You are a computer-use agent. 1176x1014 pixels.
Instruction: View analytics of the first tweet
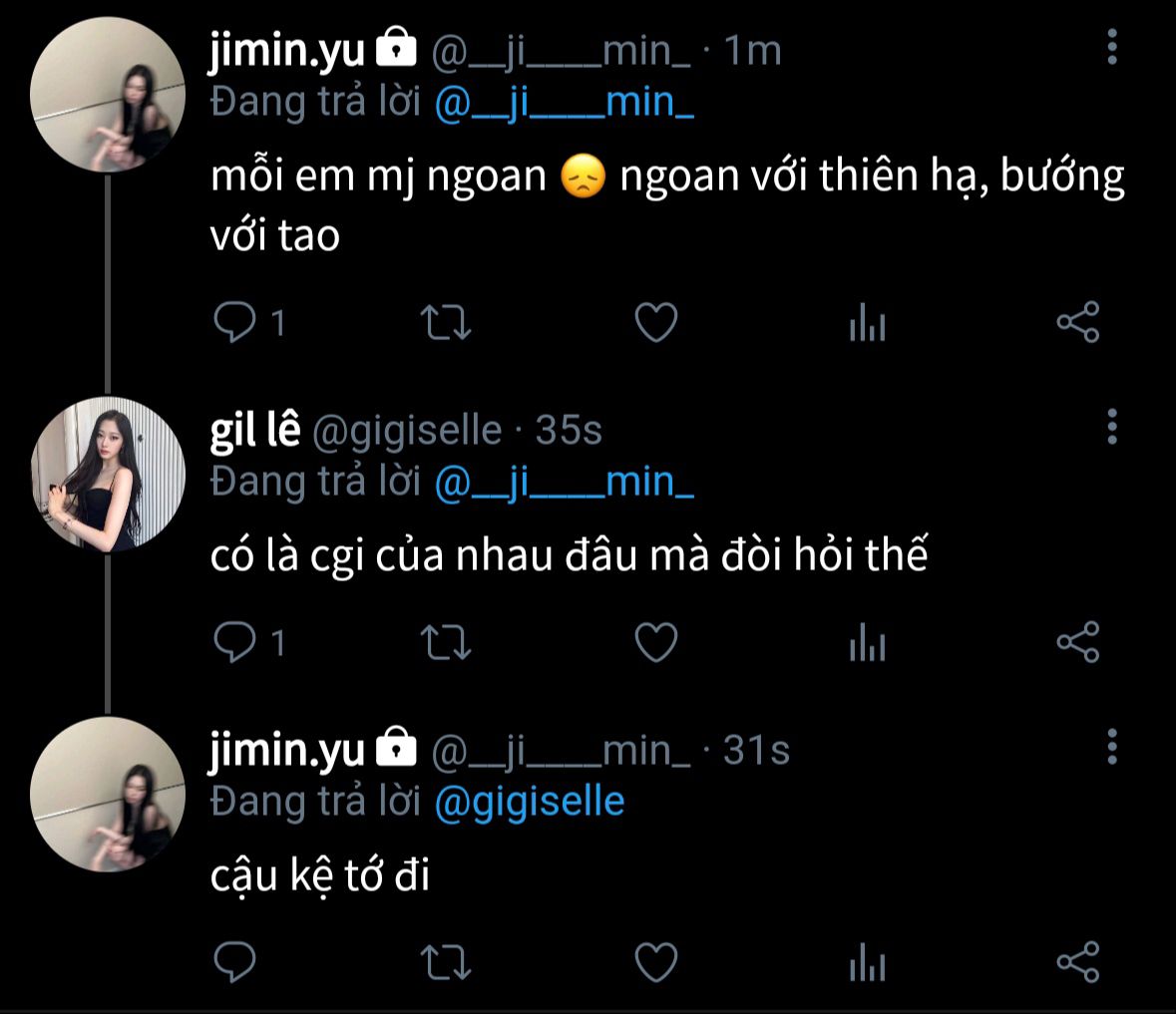867,323
